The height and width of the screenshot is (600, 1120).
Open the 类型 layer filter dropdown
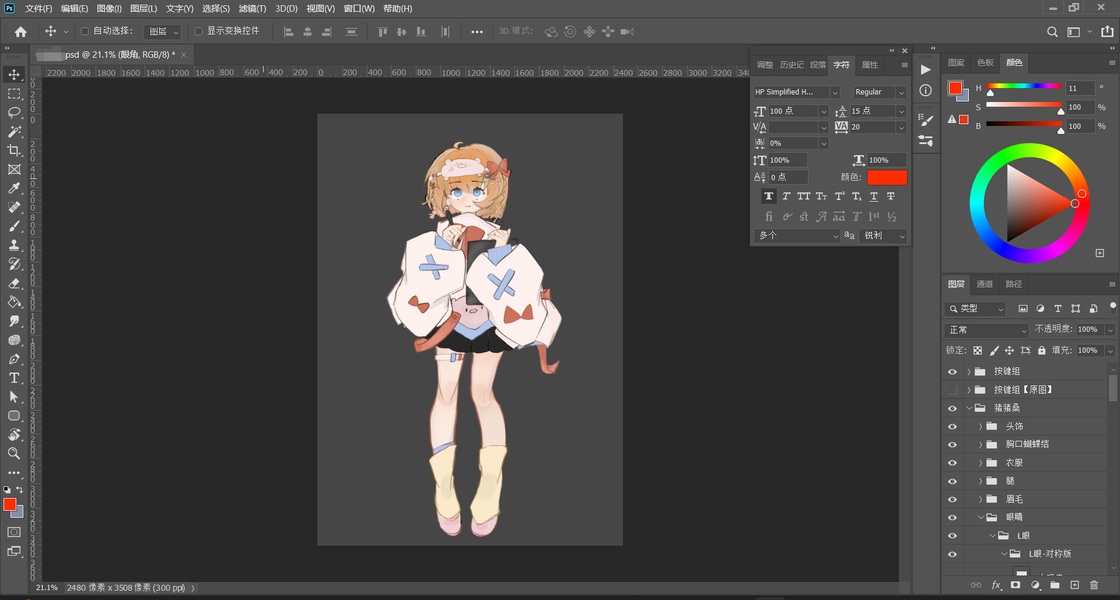tap(975, 309)
